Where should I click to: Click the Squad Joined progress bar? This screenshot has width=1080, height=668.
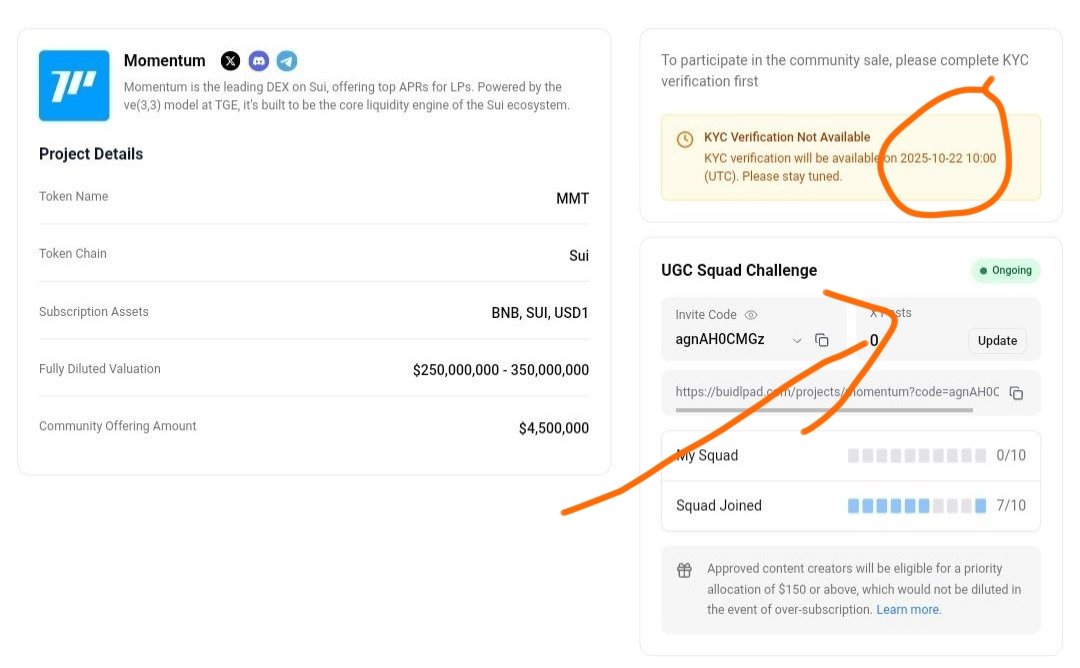pos(917,506)
